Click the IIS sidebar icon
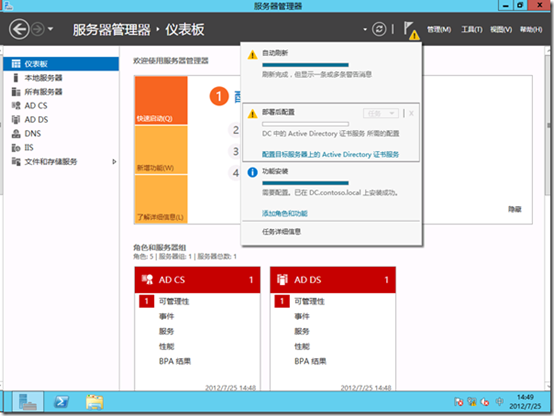 16,148
